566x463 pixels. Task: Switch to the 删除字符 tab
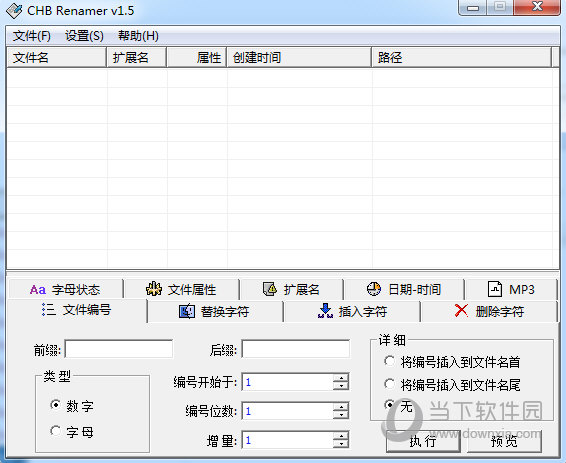pos(489,311)
